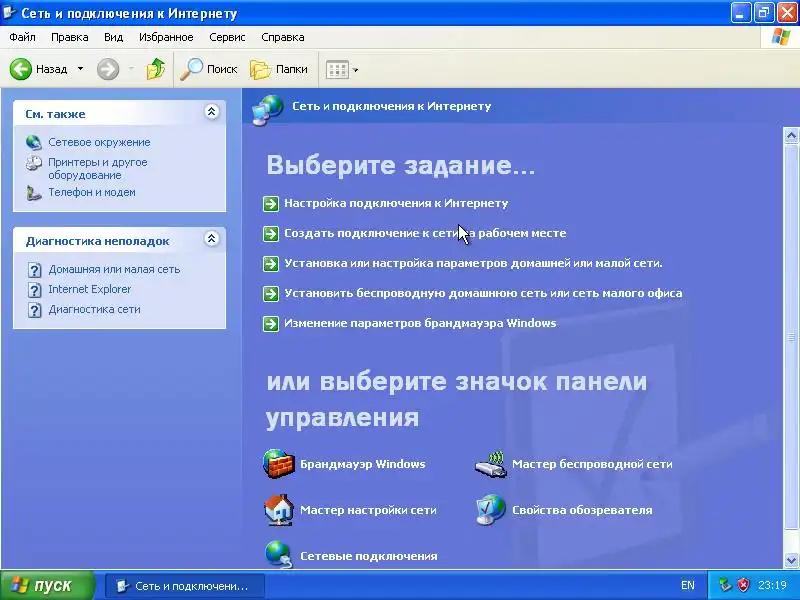Screen dimensions: 800x600
Task: Click arrow icon for Настройка подключения к Интернету
Action: 271,204
